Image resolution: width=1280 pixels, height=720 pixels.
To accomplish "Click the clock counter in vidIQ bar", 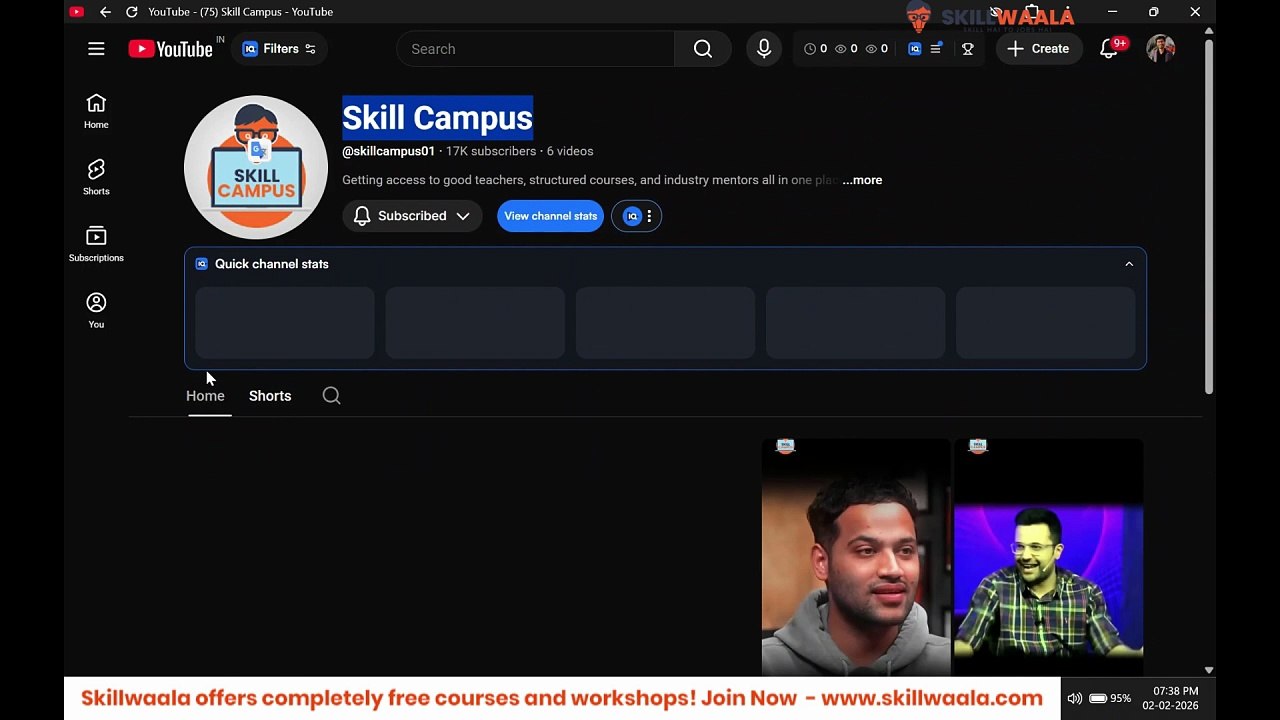I will [816, 49].
